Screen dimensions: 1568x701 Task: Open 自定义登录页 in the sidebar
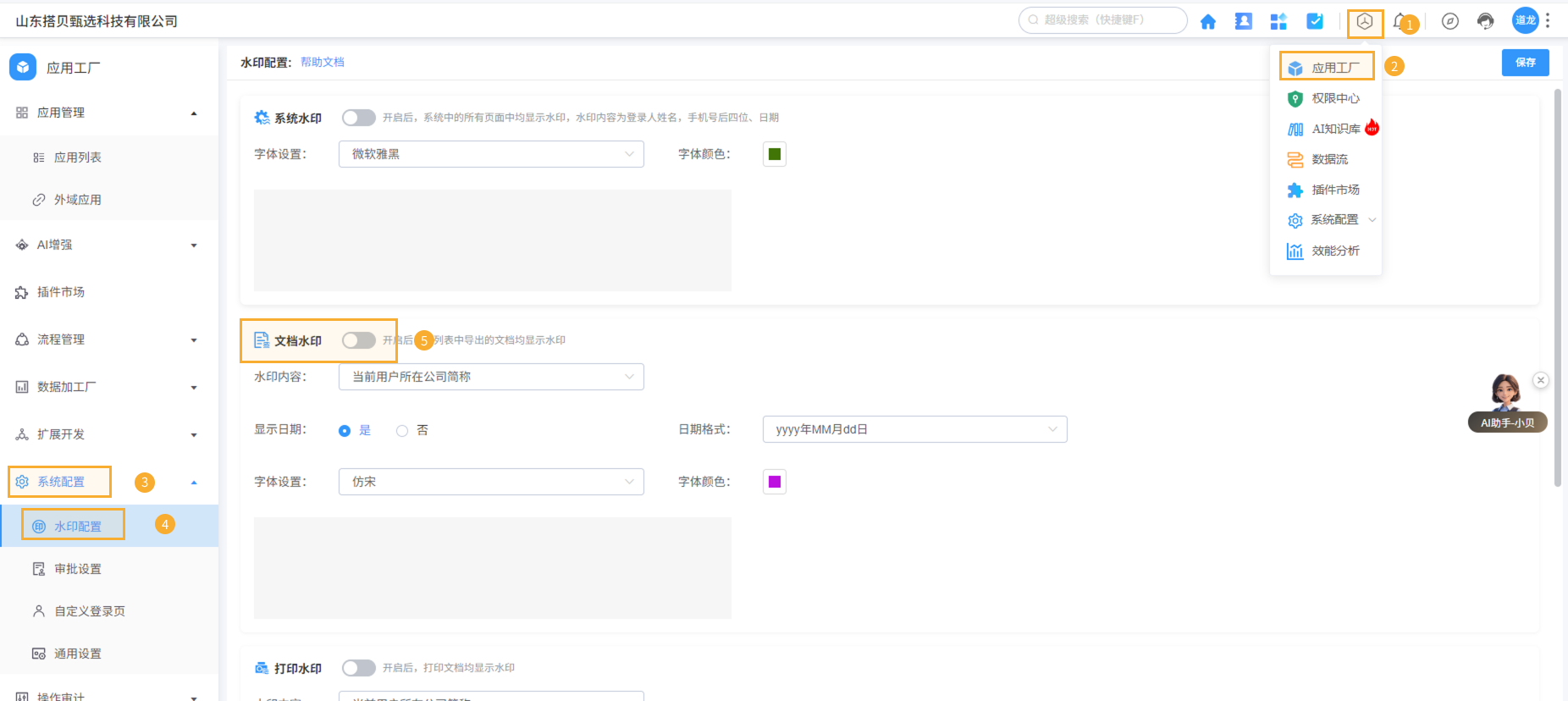[109, 611]
